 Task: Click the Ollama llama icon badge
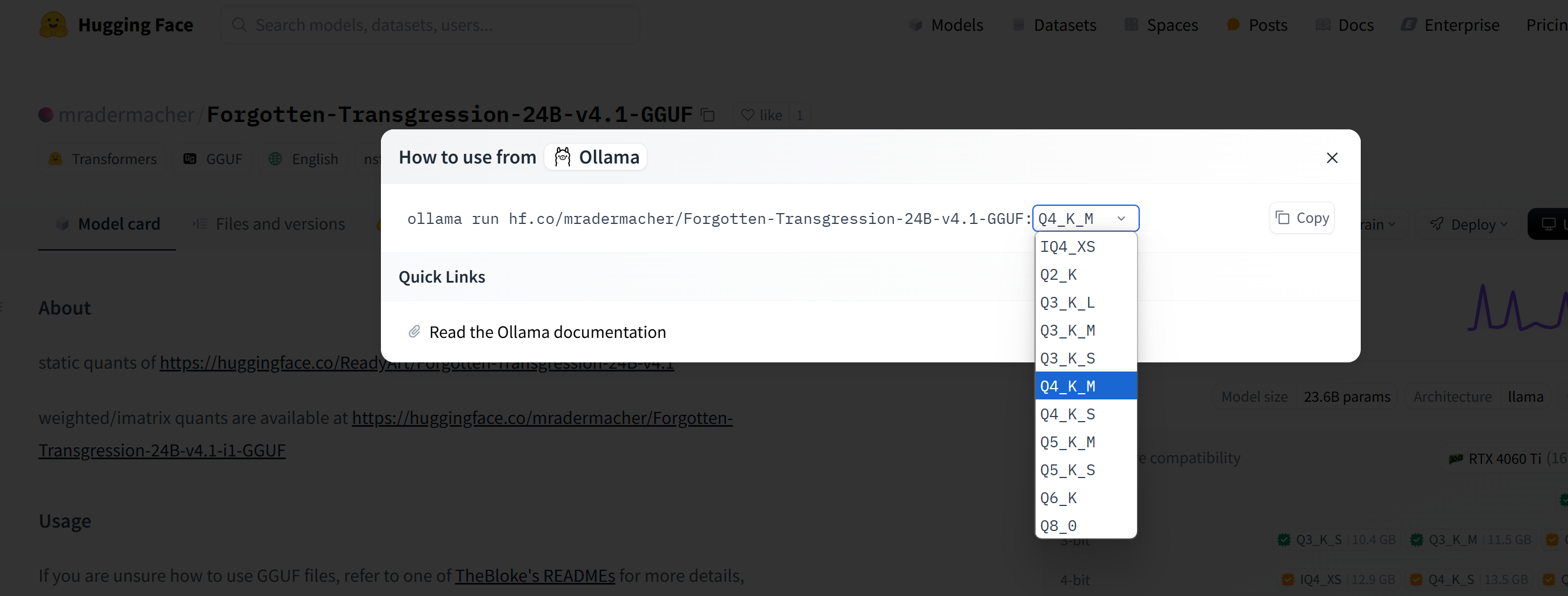tap(563, 157)
